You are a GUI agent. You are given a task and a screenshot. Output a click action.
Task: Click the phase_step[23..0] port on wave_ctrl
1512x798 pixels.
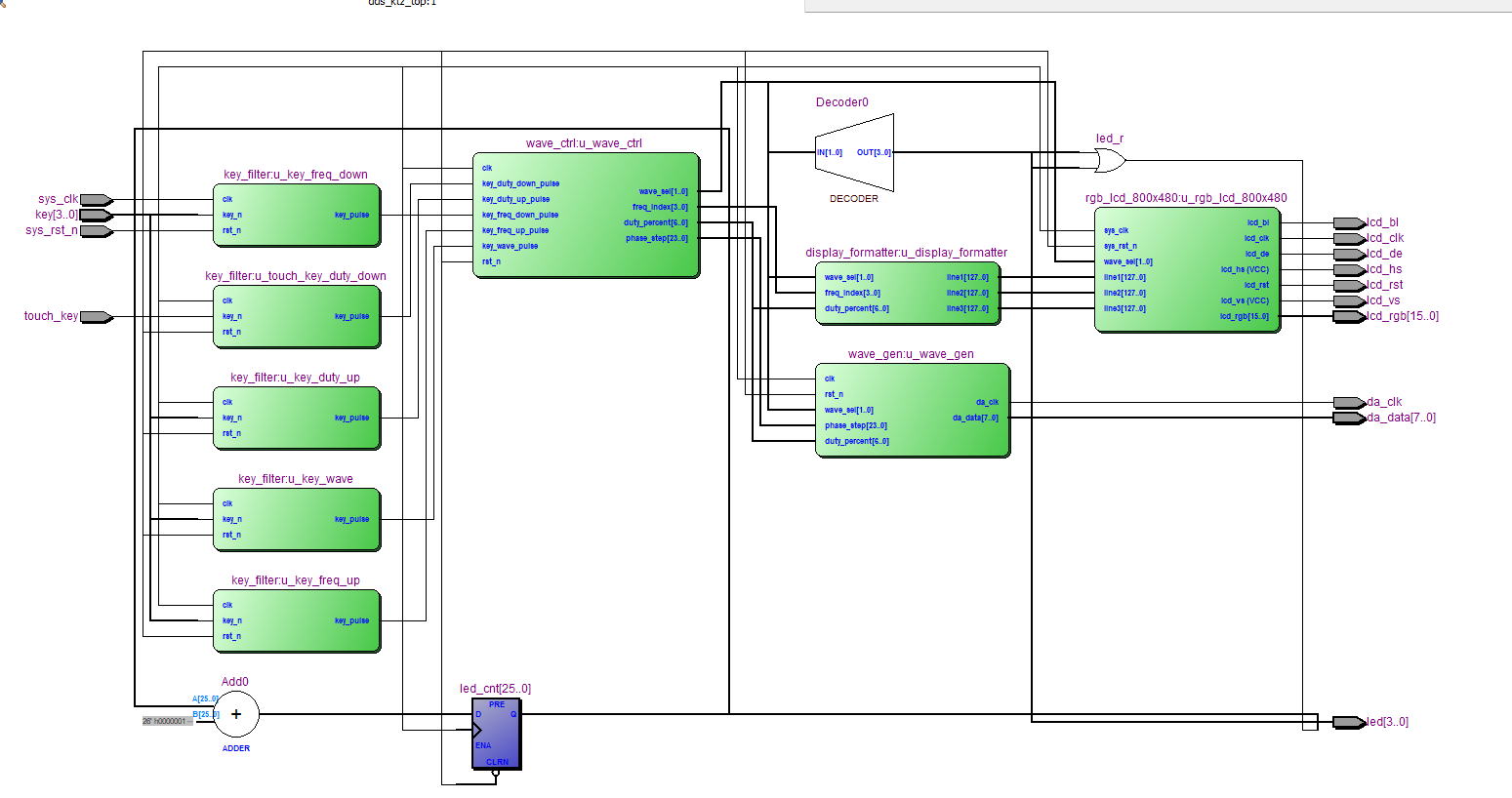[657, 238]
